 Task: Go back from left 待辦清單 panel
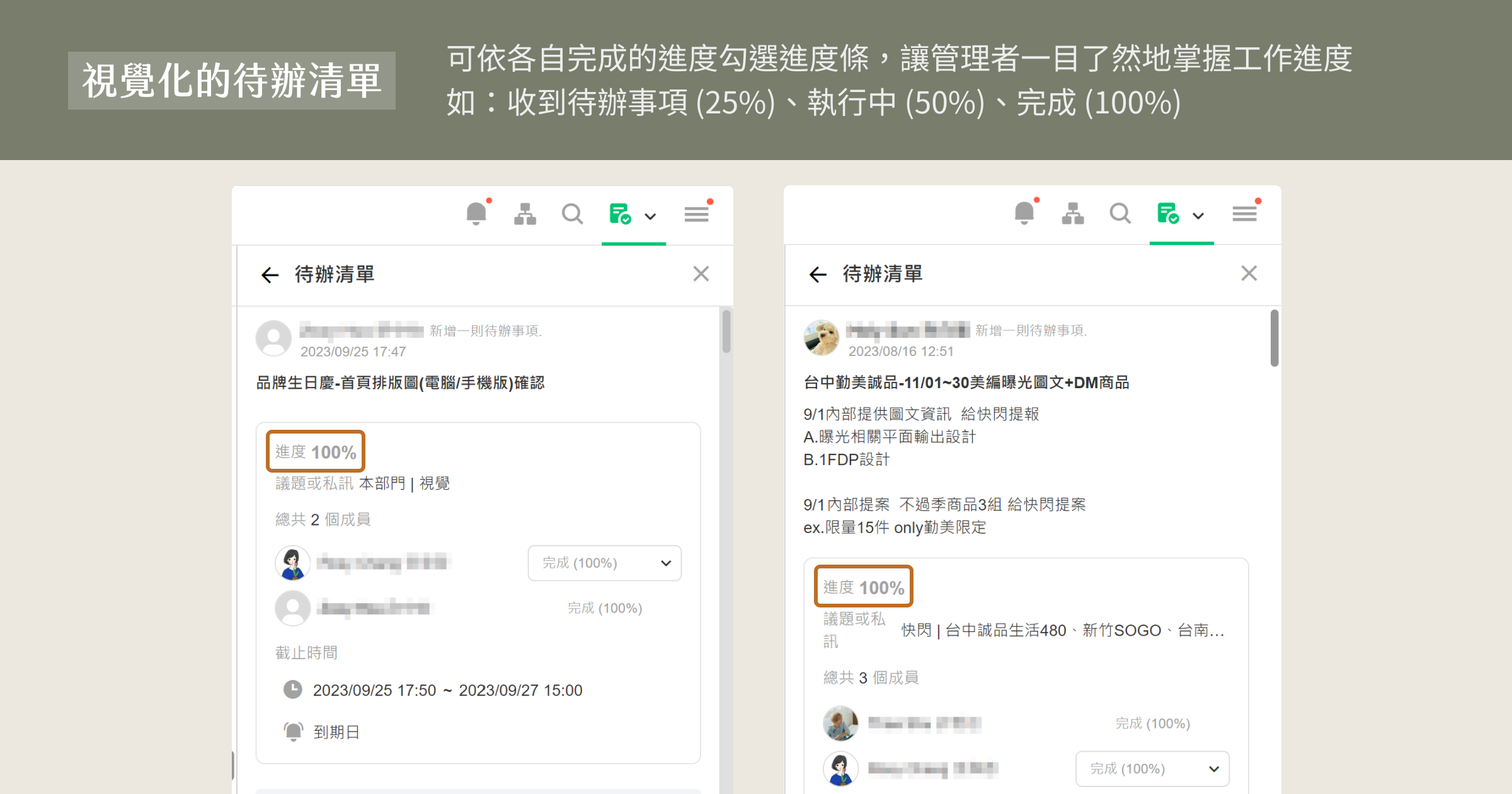point(270,275)
